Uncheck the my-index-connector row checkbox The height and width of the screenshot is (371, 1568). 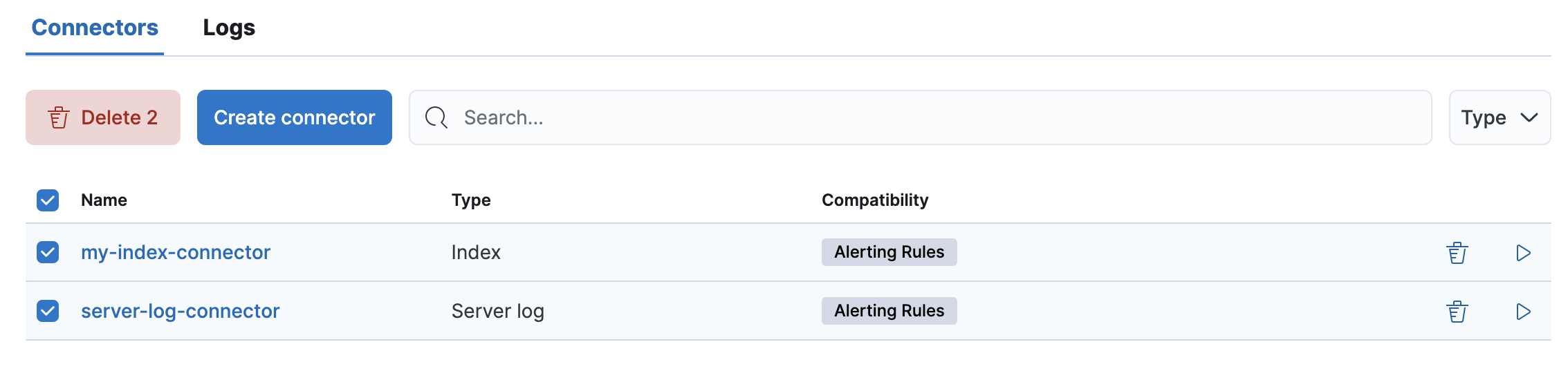click(48, 252)
